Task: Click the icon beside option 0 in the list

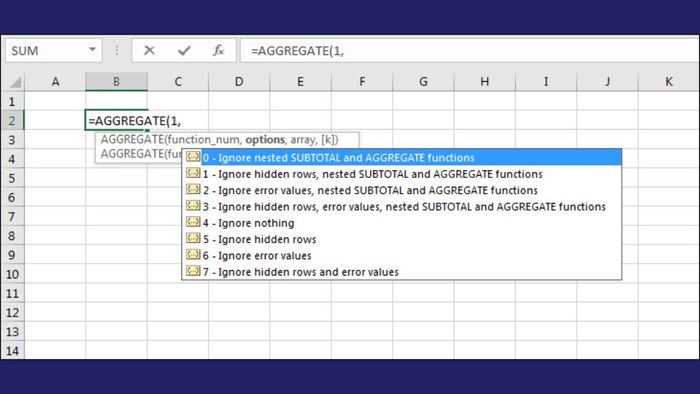Action: [193, 157]
